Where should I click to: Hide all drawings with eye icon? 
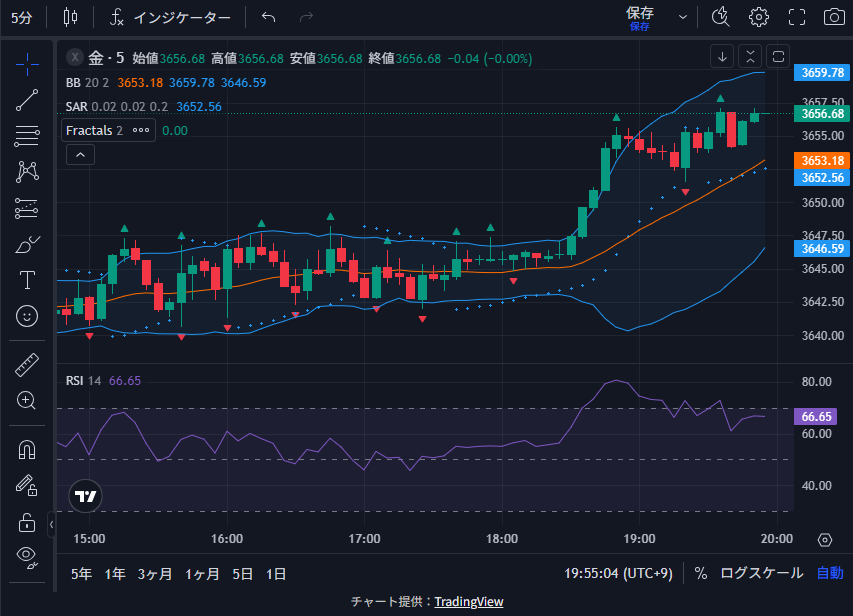pos(27,556)
